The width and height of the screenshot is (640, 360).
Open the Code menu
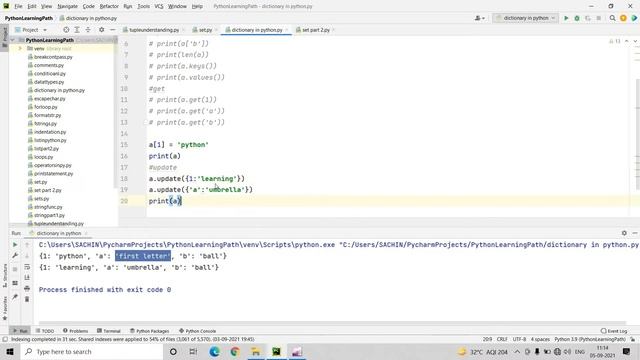(89, 7)
